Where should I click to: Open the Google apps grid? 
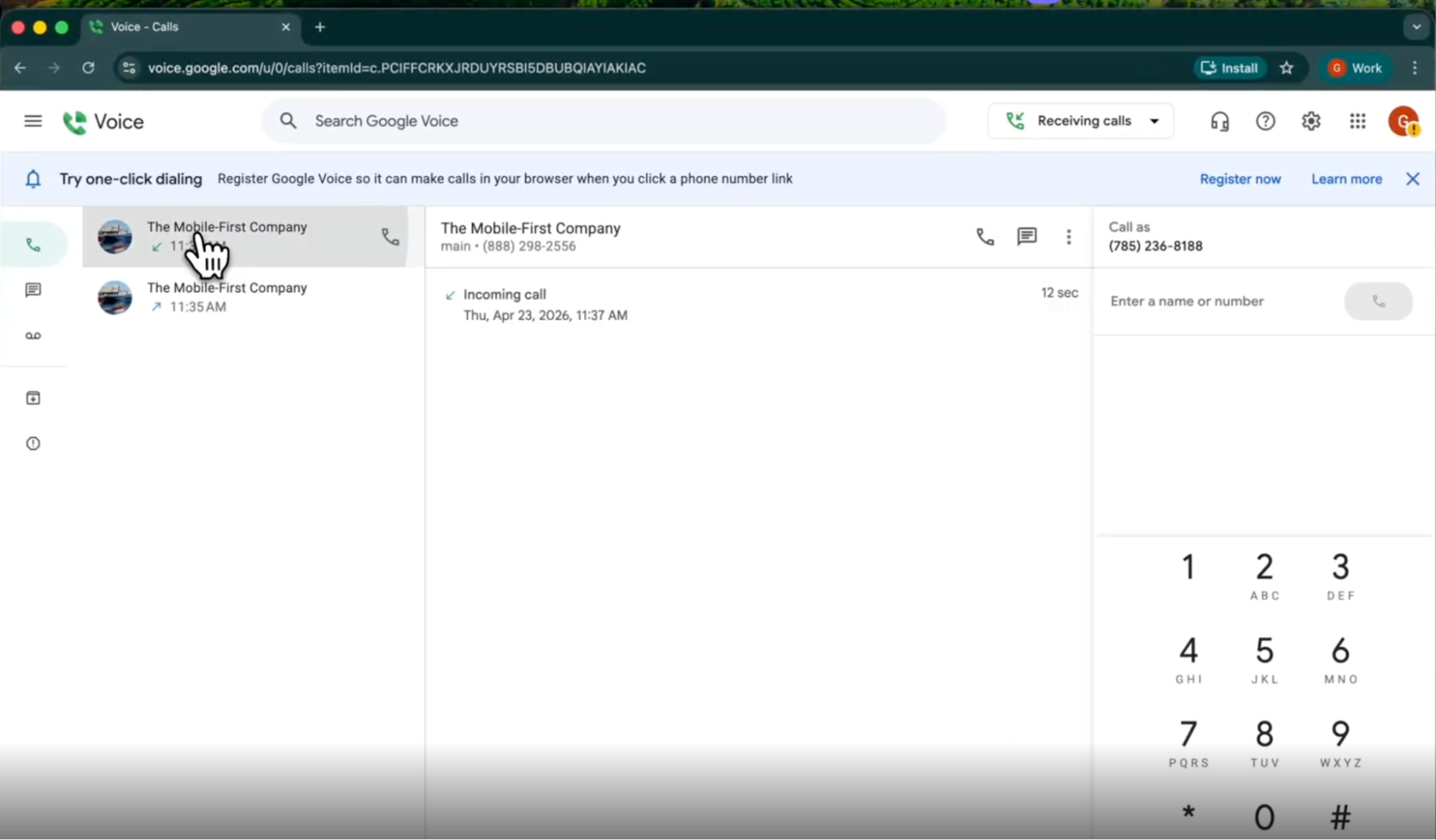(1357, 121)
